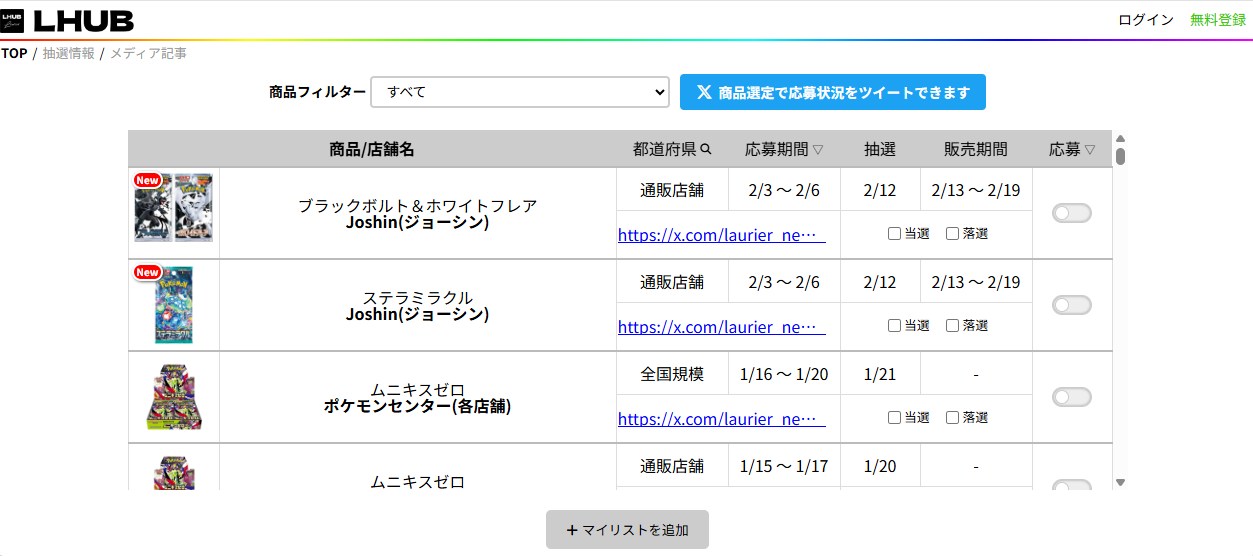Screen dimensions: 1253x556
Task: Open メディア記事 navigation item
Action: (x=148, y=53)
